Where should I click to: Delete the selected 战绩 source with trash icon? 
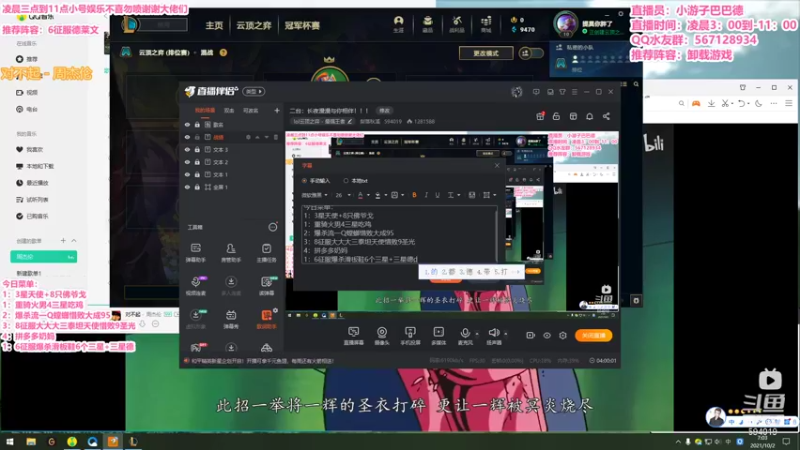276,137
